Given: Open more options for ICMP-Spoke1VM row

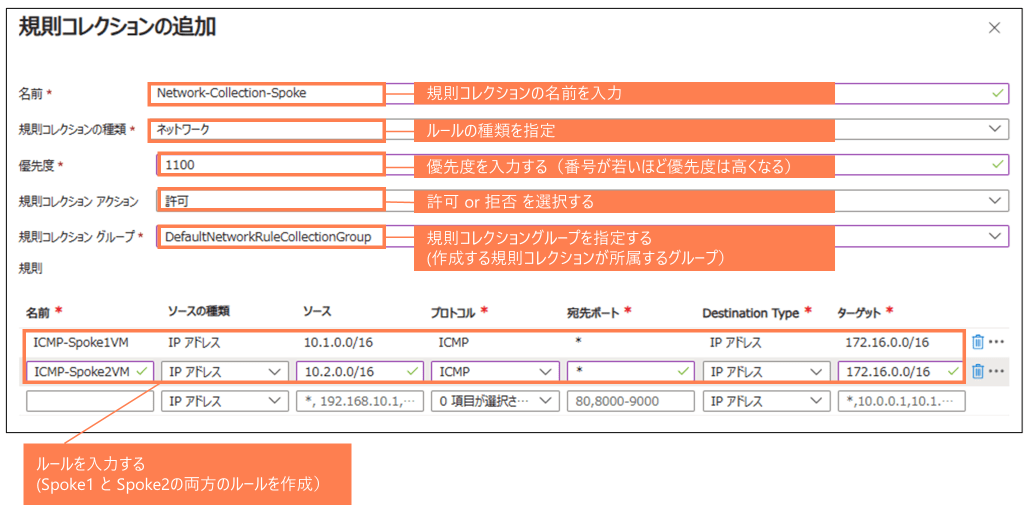Looking at the screenshot, I should tap(996, 342).
